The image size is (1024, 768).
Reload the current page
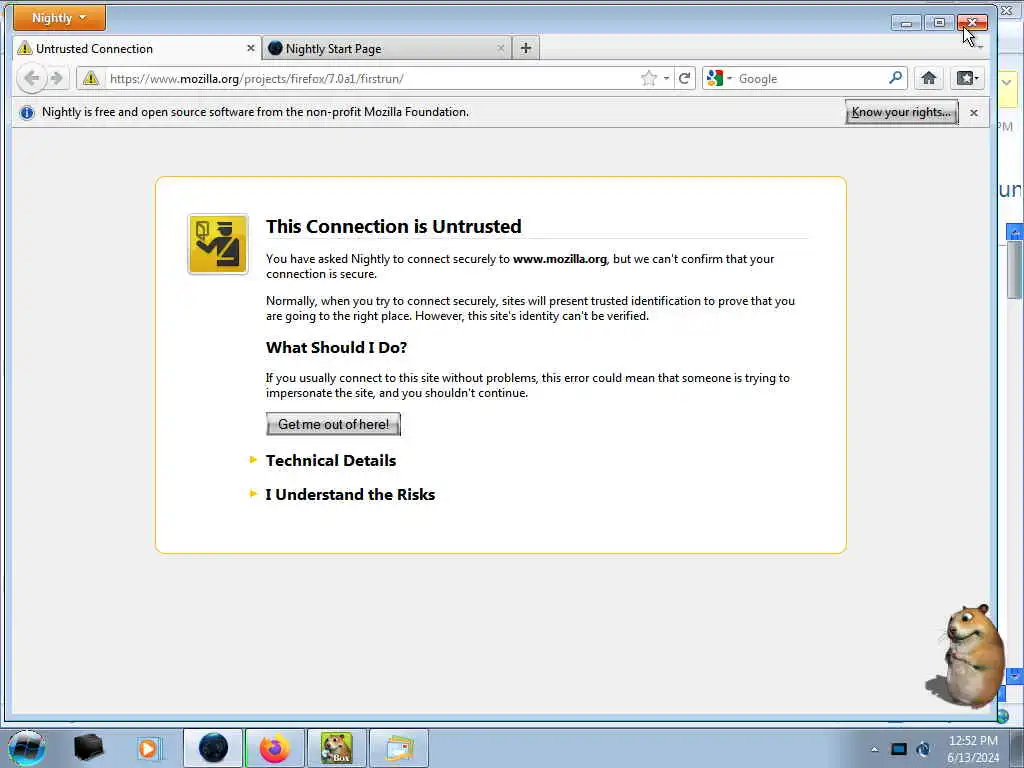(x=684, y=78)
